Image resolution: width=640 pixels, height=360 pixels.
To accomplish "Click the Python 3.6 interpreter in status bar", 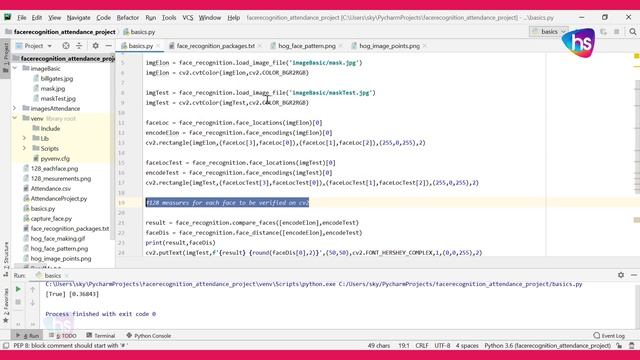I will pyautogui.click(x=547, y=345).
